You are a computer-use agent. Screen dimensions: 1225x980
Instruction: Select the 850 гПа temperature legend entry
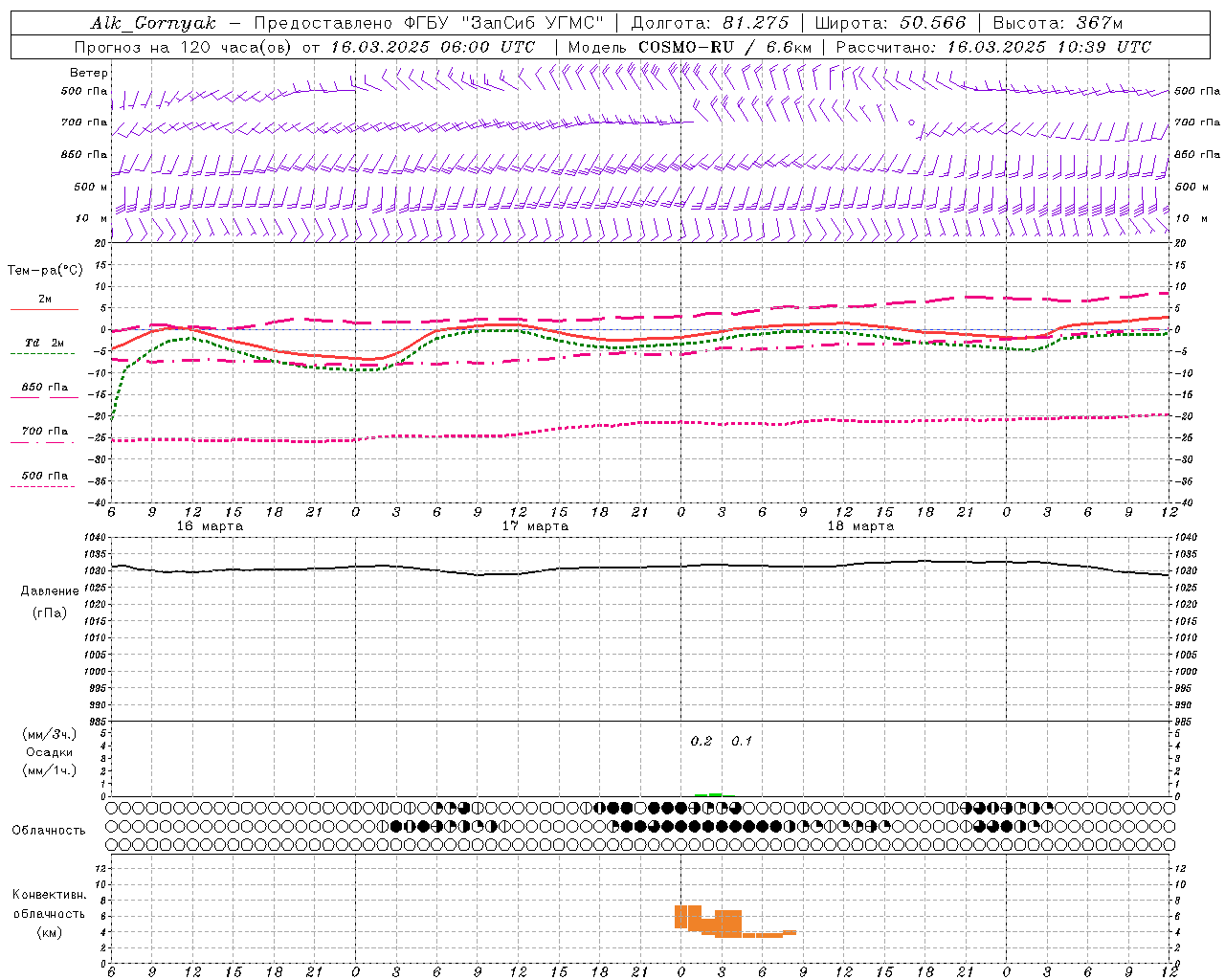pyautogui.click(x=45, y=388)
